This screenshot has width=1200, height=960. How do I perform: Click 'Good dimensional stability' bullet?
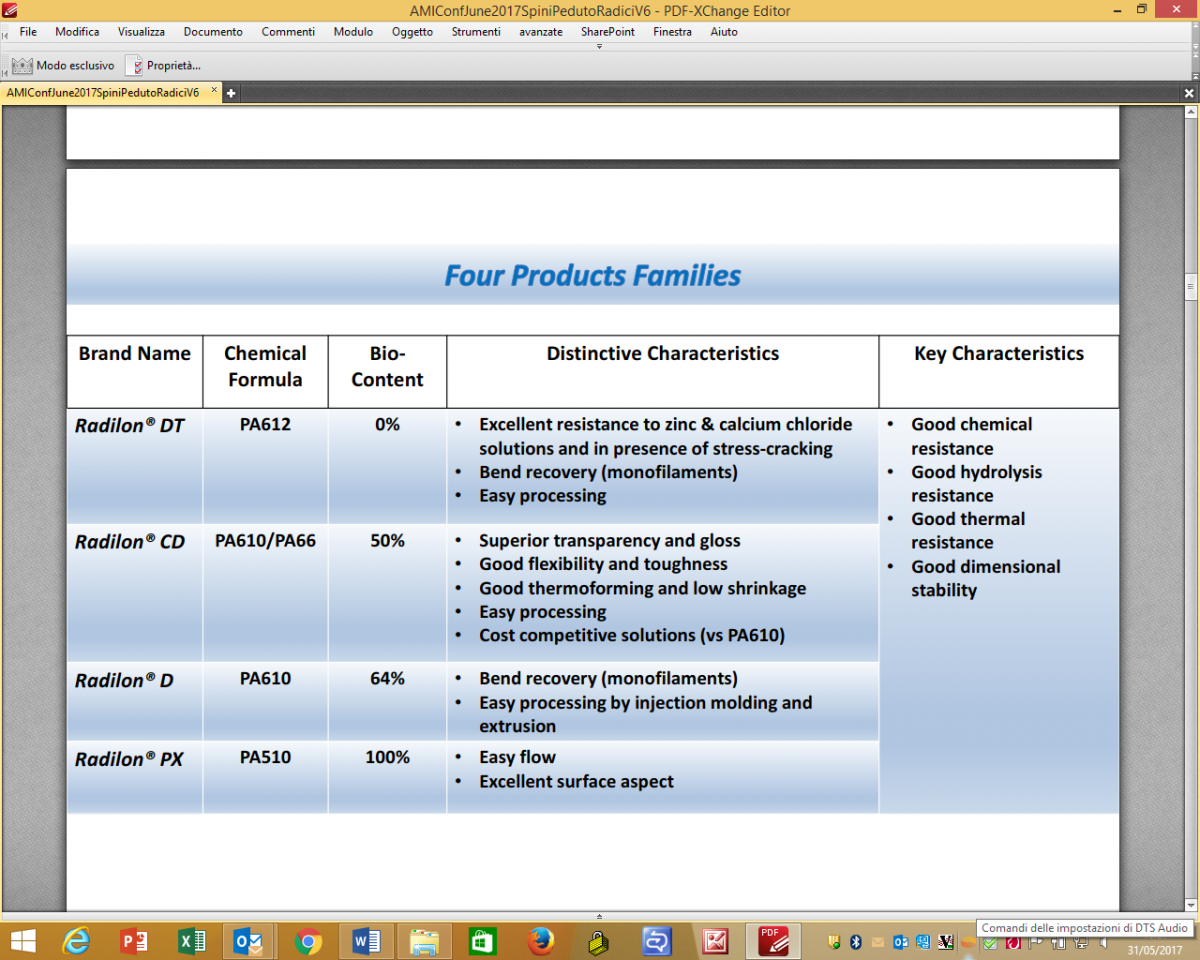[x=986, y=578]
